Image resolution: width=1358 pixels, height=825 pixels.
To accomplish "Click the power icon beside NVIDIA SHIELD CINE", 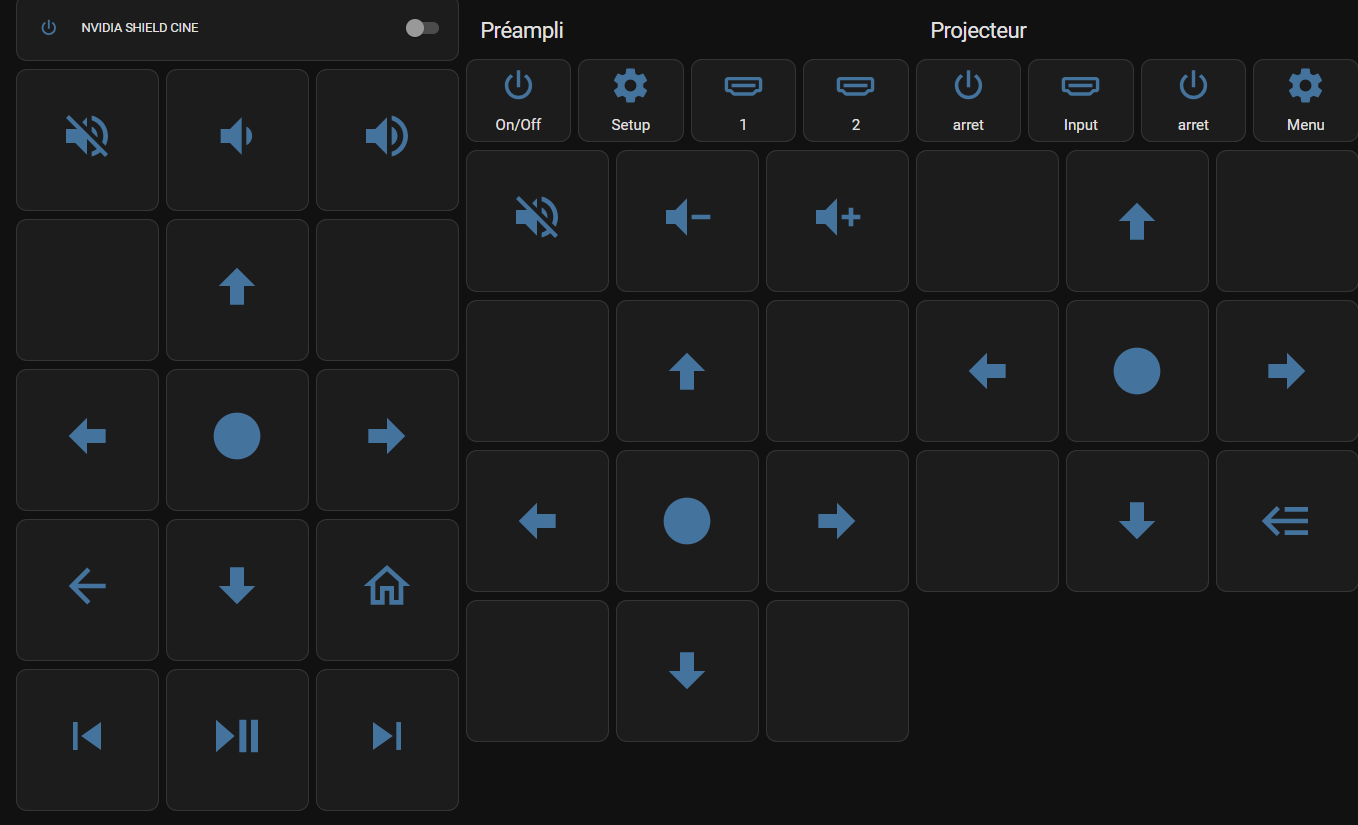I will 48,28.
